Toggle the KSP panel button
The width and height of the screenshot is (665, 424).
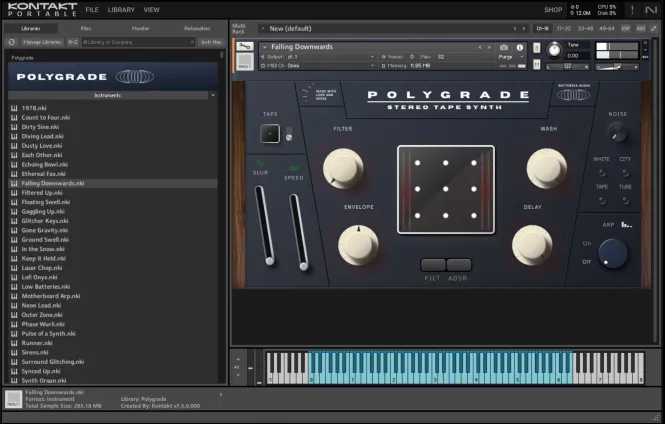(x=626, y=28)
